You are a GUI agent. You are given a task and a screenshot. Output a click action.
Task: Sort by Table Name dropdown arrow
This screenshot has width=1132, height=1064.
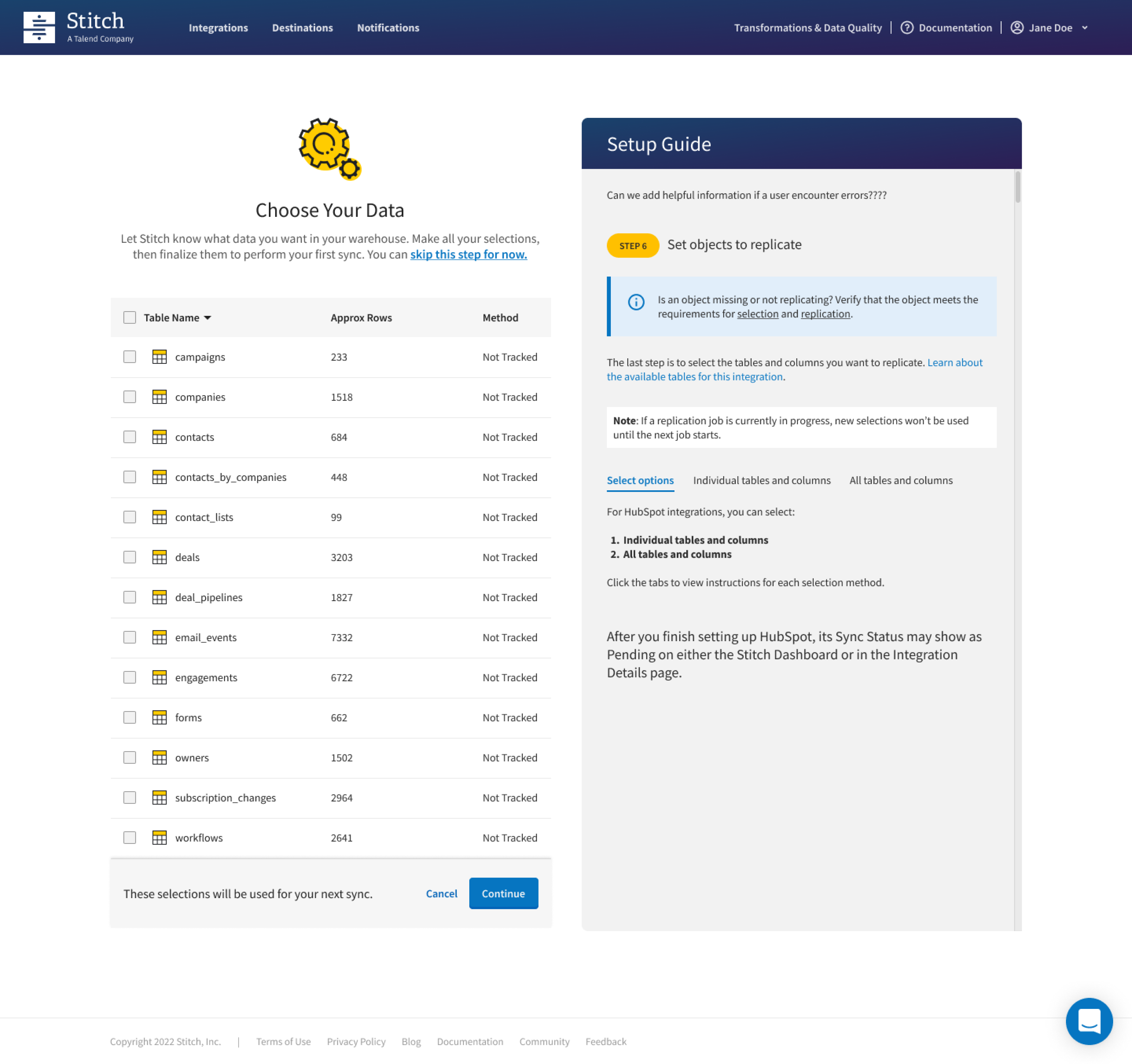pos(207,318)
